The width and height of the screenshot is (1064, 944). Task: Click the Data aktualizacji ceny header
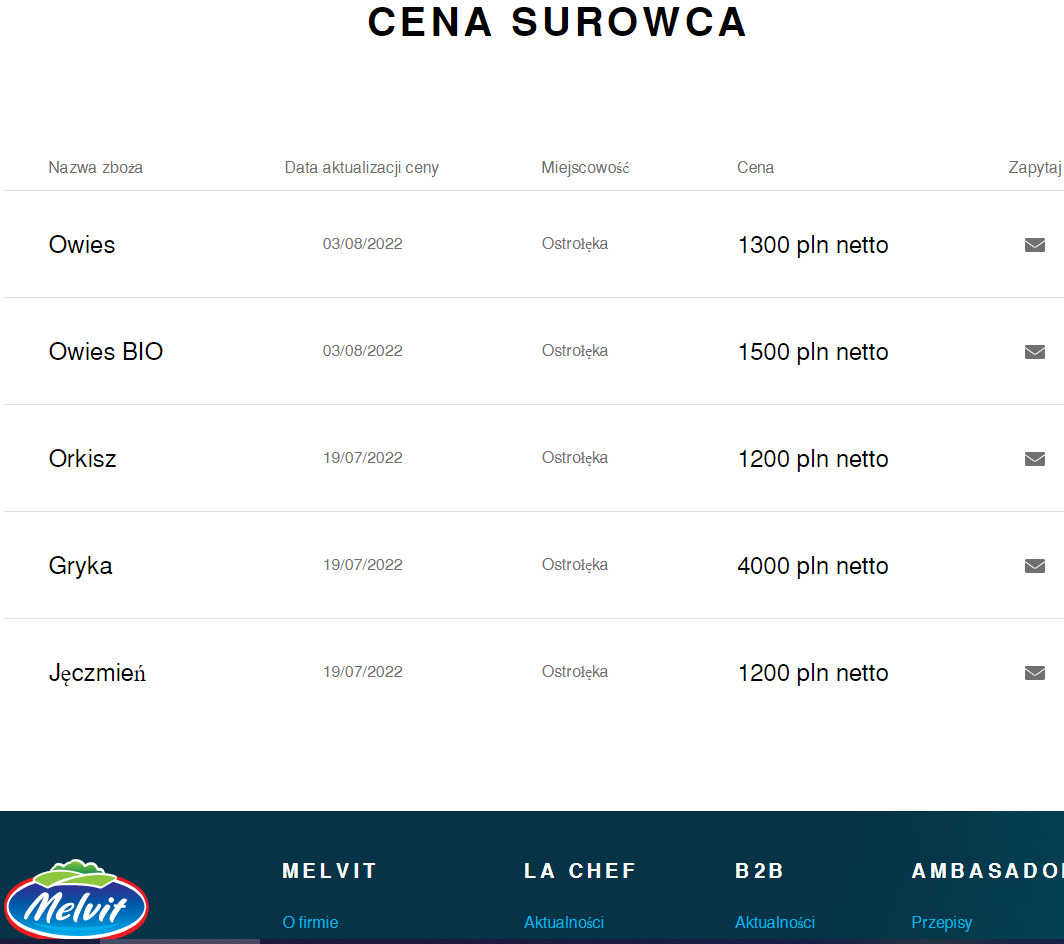click(361, 168)
